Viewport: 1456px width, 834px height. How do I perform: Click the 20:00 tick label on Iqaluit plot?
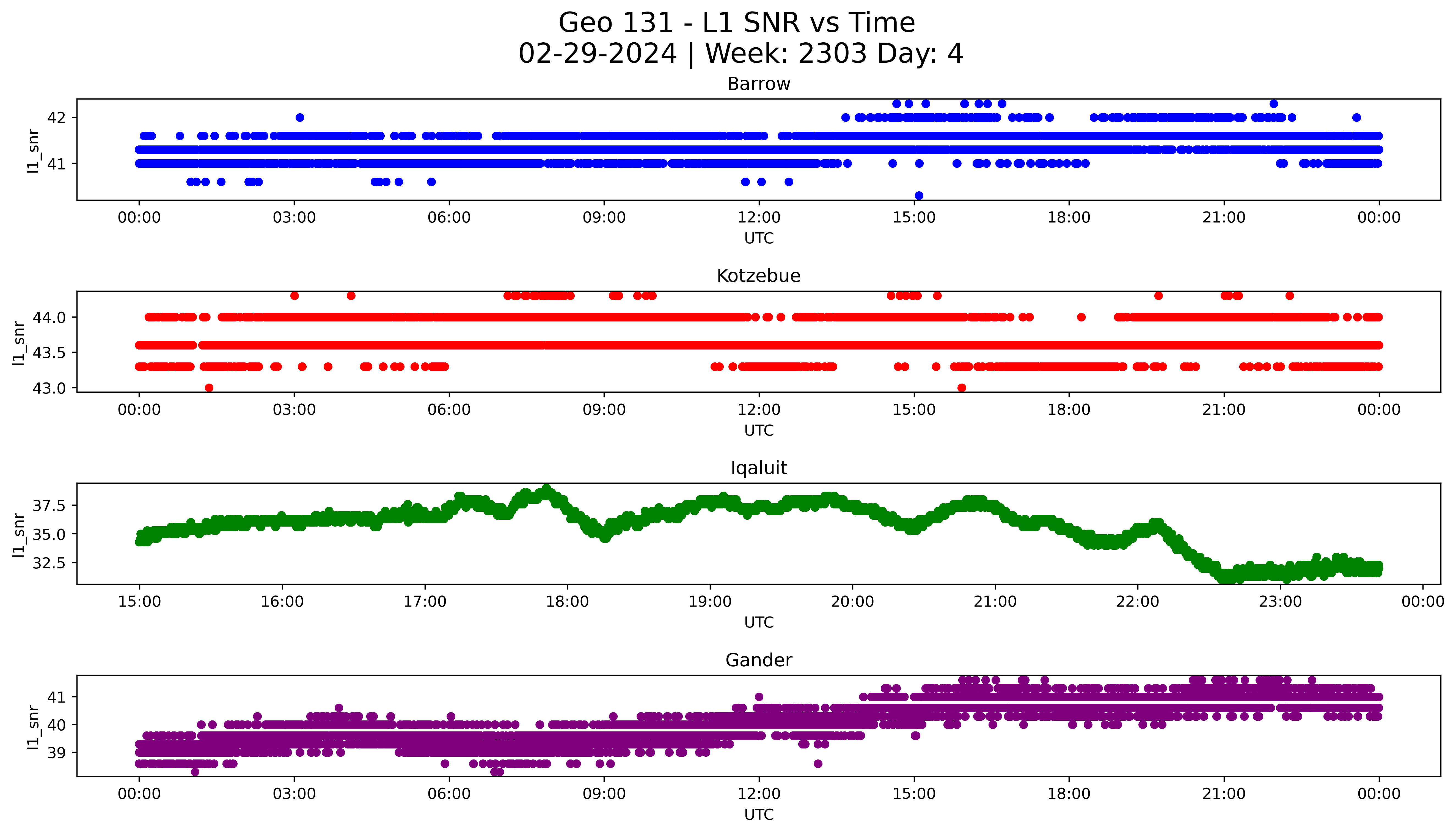click(x=853, y=602)
